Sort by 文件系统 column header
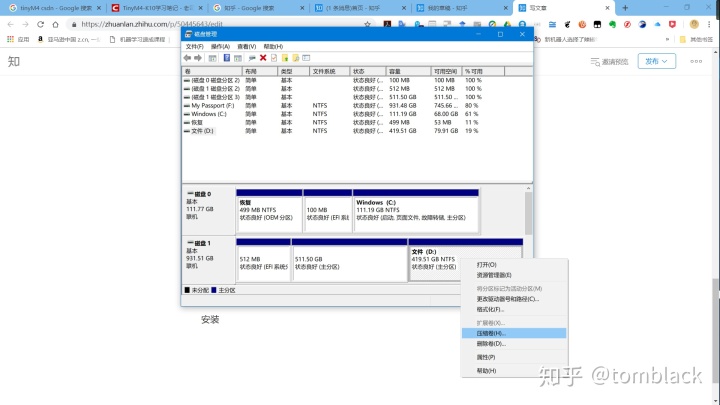720x405 pixels. point(330,71)
